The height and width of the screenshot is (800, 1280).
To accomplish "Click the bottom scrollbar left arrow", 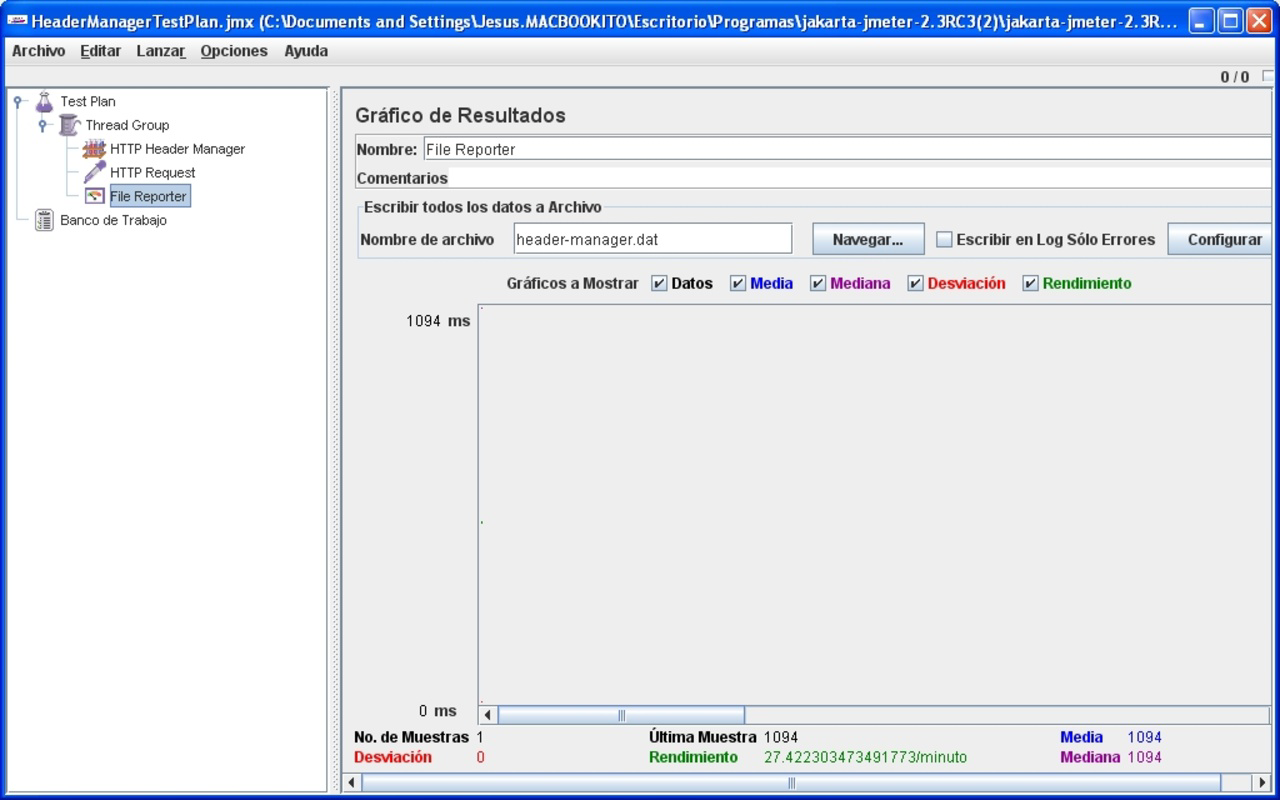I will click(351, 782).
